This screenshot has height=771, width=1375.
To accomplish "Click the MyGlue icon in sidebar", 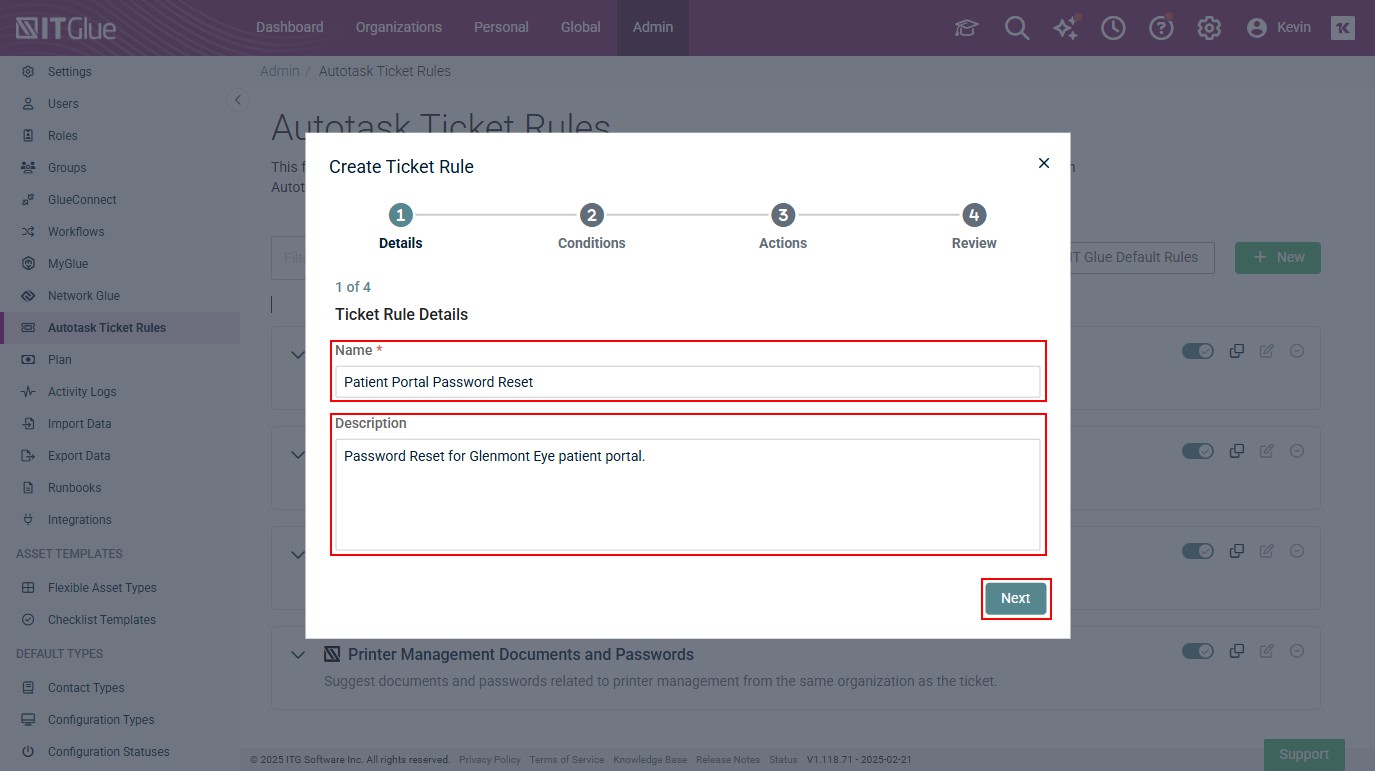I will click(x=28, y=264).
